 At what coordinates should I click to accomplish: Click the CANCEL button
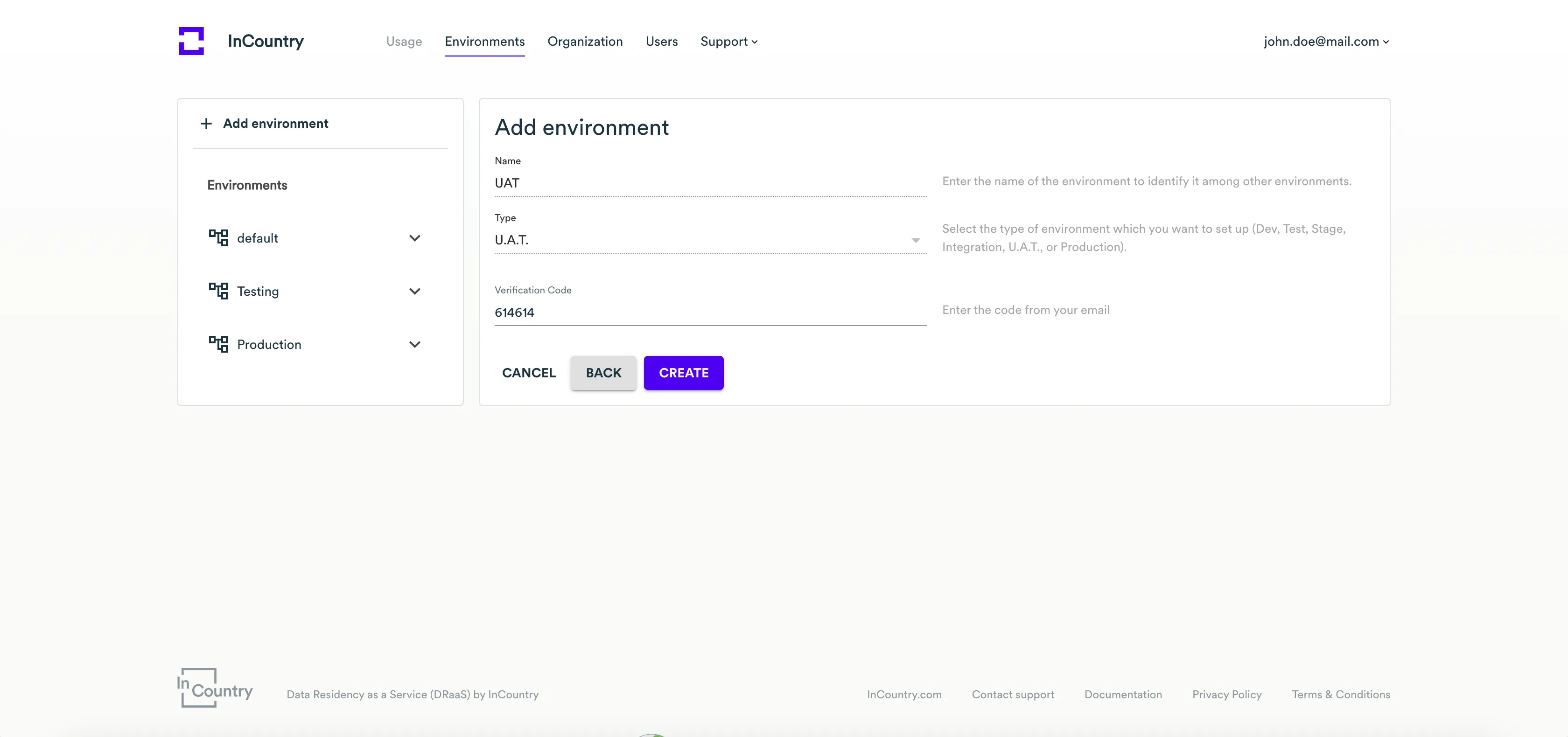528,372
